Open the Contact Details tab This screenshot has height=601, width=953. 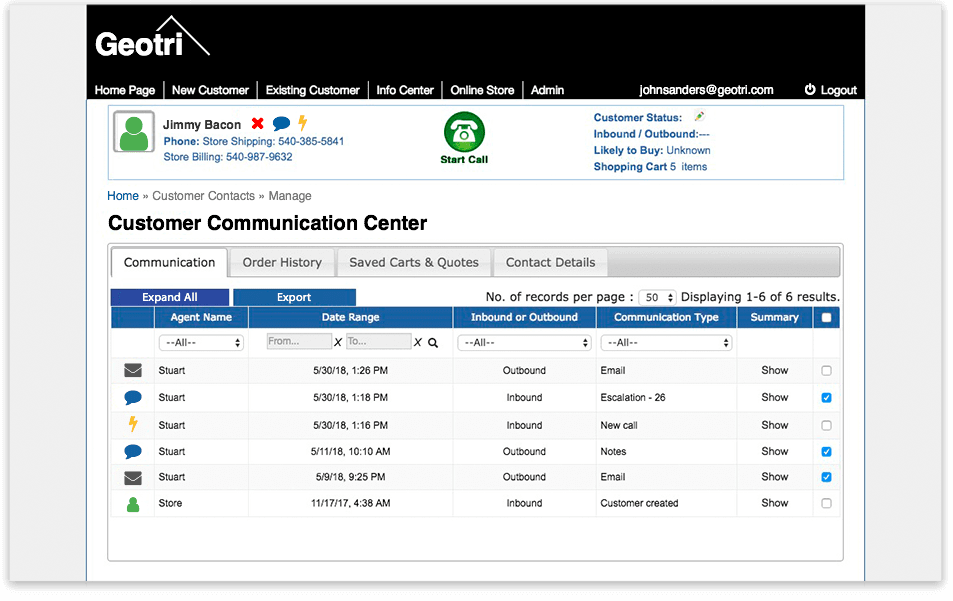tap(551, 263)
